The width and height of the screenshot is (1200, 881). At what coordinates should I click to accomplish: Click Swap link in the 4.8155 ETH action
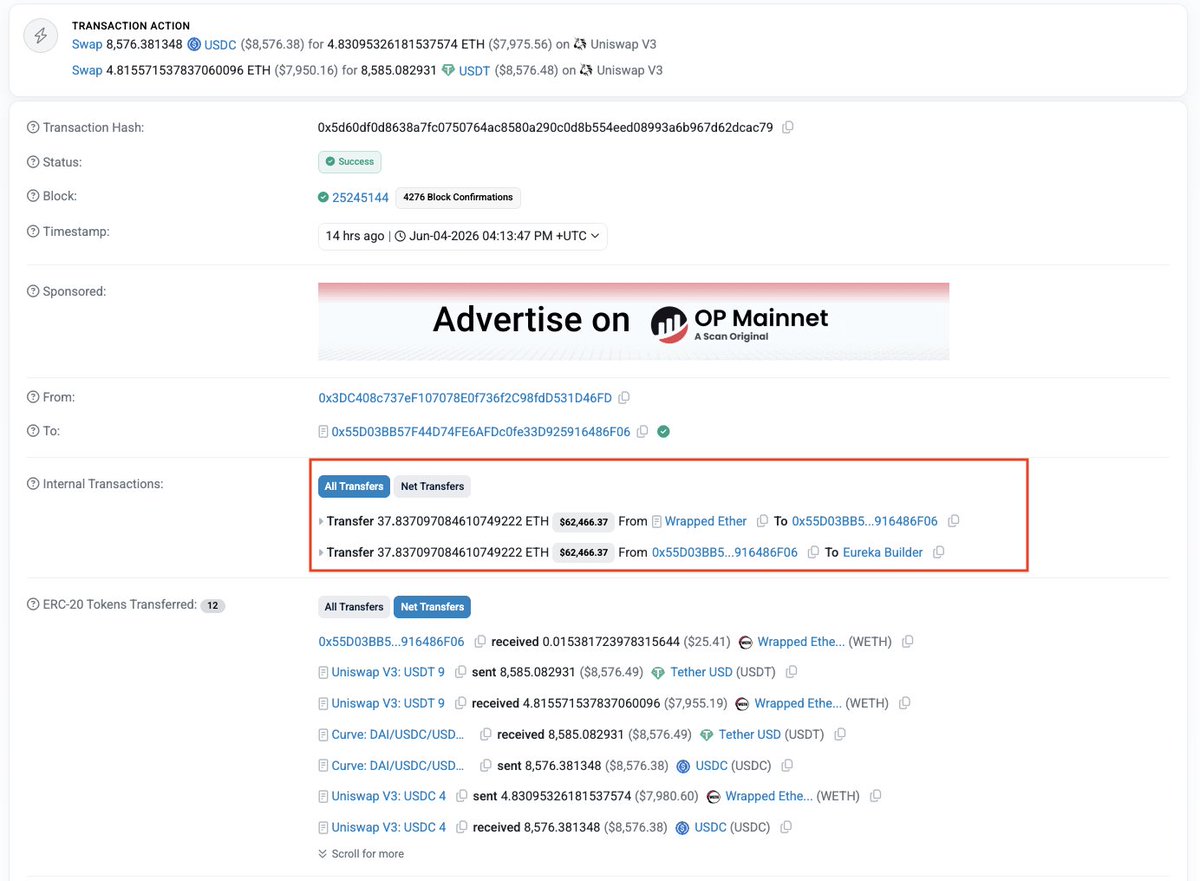87,71
